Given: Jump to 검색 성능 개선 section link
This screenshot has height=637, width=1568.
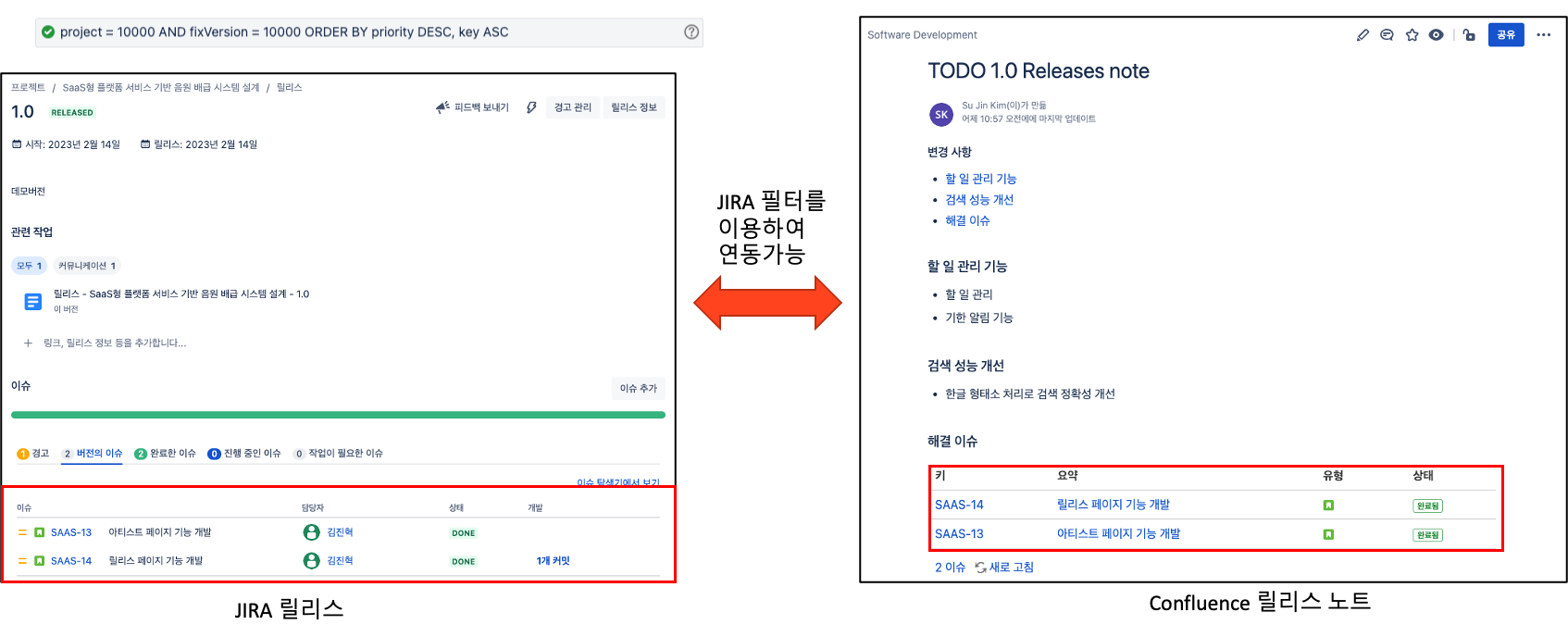Looking at the screenshot, I should click(x=979, y=199).
